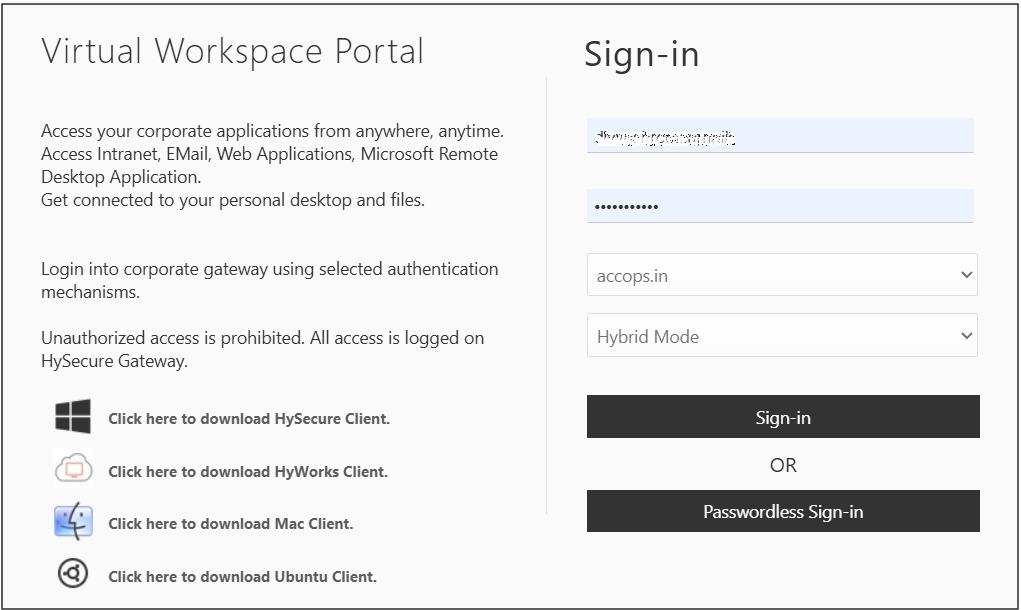1021x610 pixels.
Task: Click the 'Get connected to your personal desktop' line
Action: click(x=232, y=200)
